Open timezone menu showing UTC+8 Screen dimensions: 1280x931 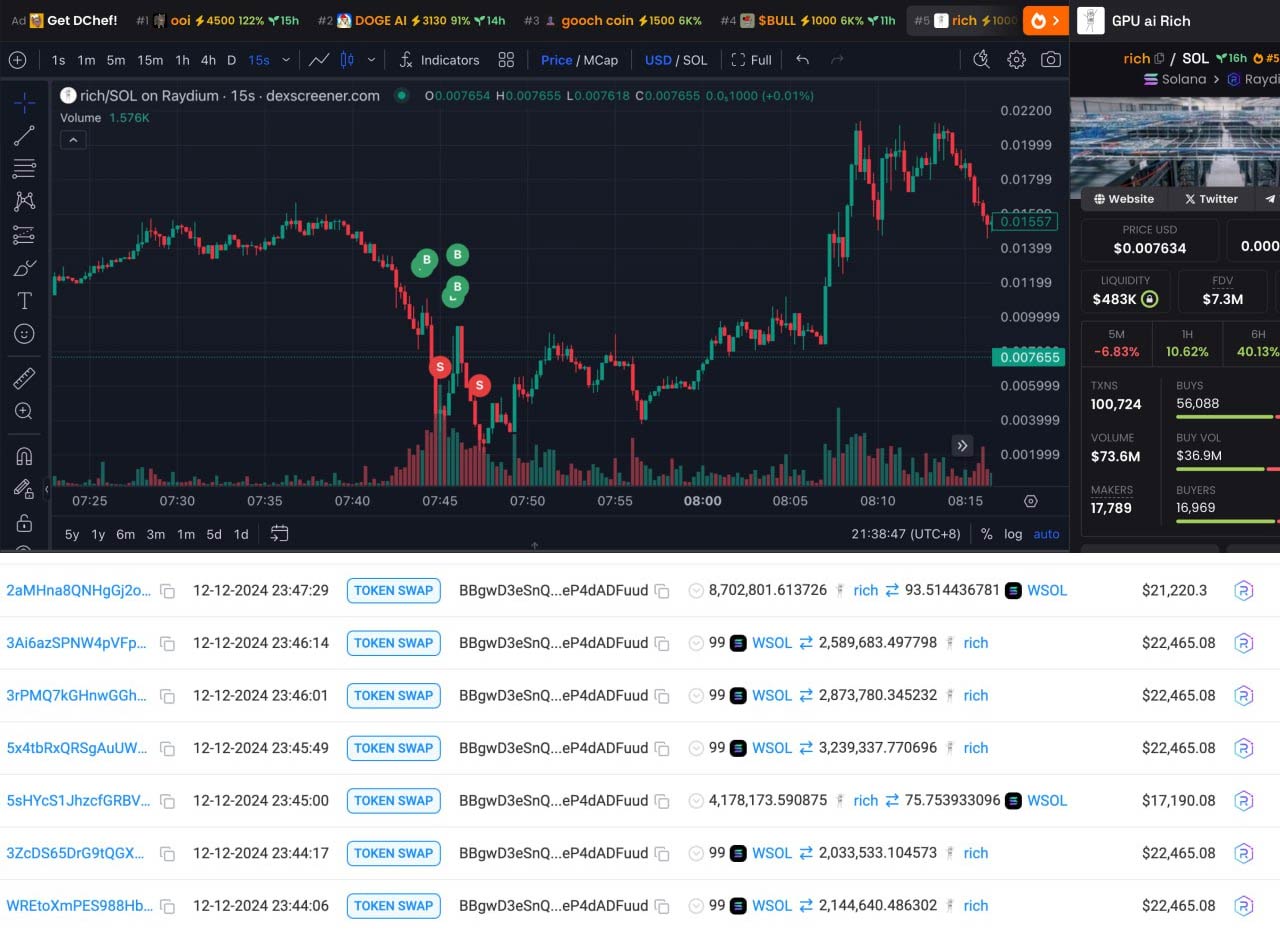coord(906,534)
